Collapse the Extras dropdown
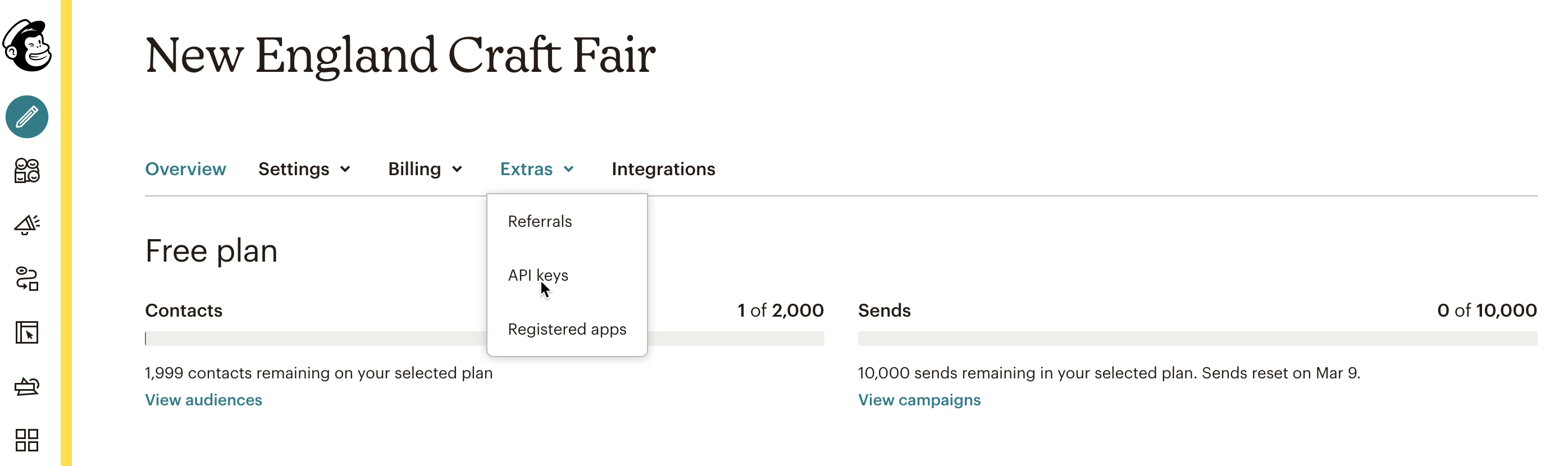This screenshot has height=466, width=1568. pos(537,169)
